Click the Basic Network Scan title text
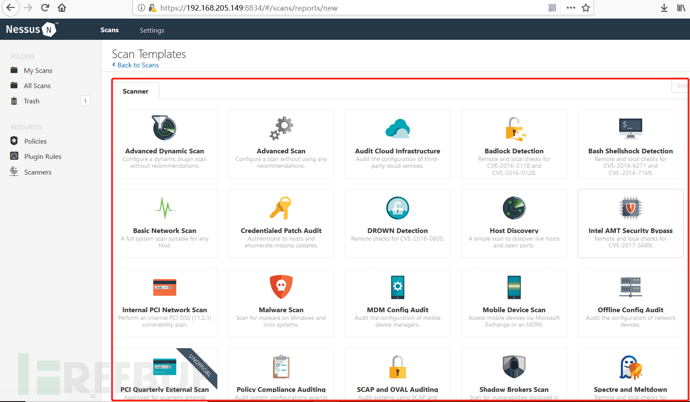Screen dimensions: 690x402 pyautogui.click(x=165, y=230)
